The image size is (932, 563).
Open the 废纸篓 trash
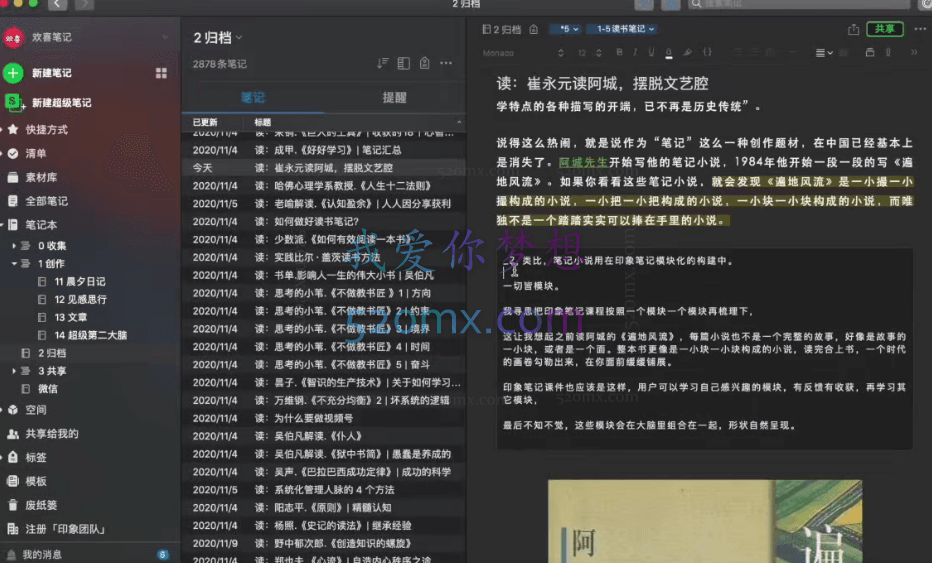click(32, 505)
